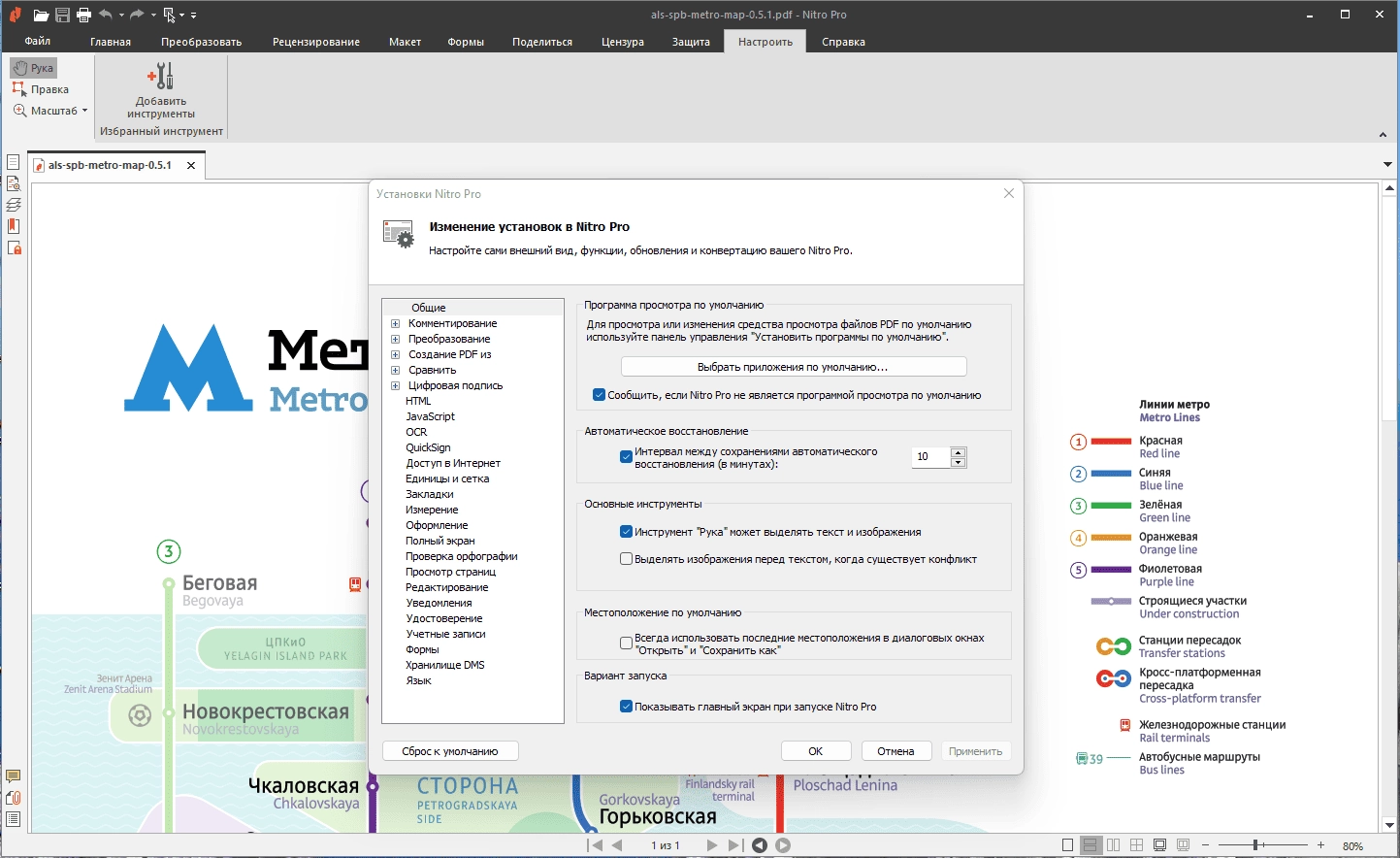Uncheck 'Показывать главный экран при запуске' checkbox
Screen dimensions: 1400x858
626,707
